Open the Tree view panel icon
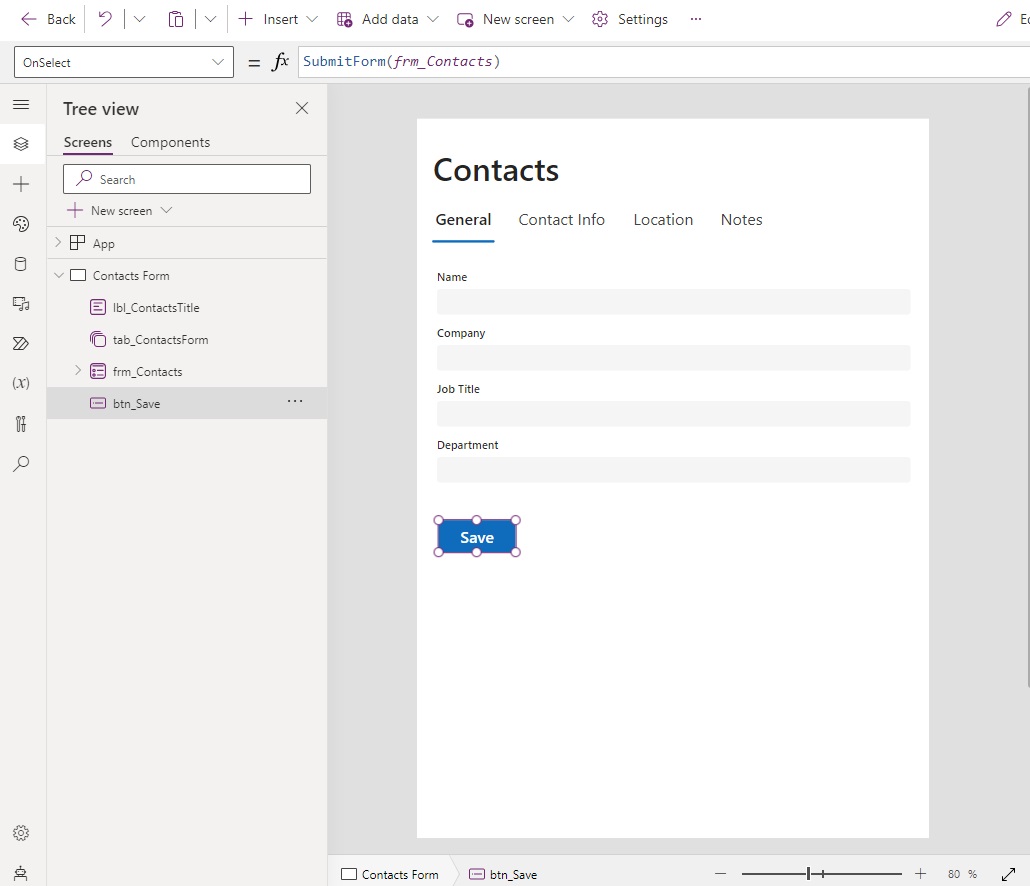The width and height of the screenshot is (1030, 886). [x=21, y=144]
